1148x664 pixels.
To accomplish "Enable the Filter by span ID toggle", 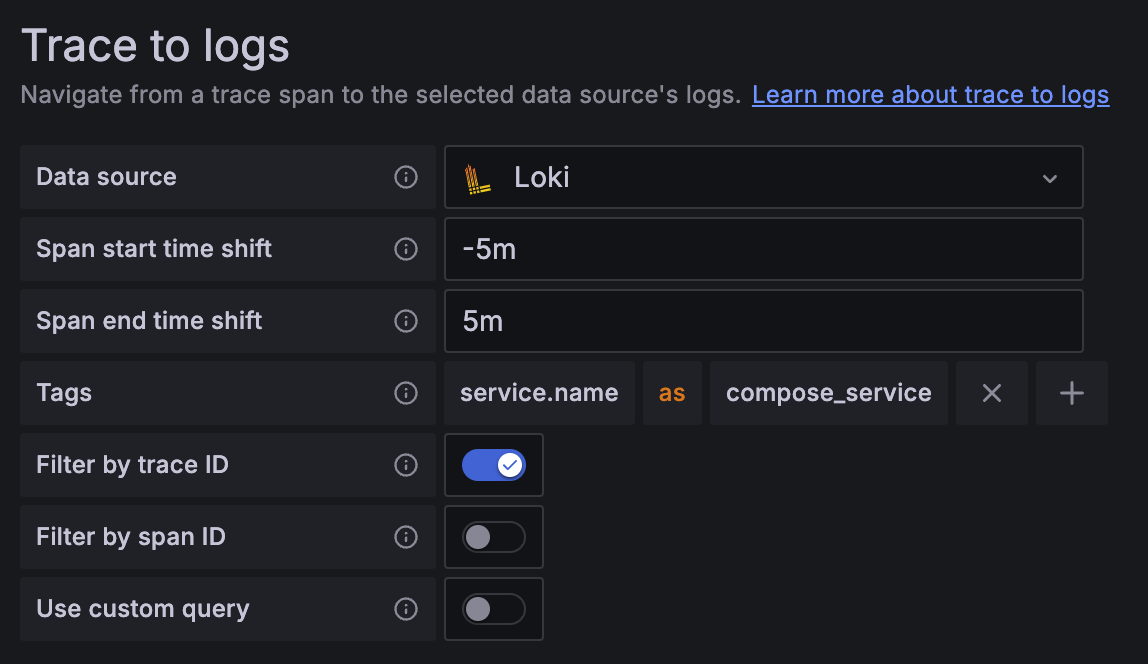I will tap(494, 537).
